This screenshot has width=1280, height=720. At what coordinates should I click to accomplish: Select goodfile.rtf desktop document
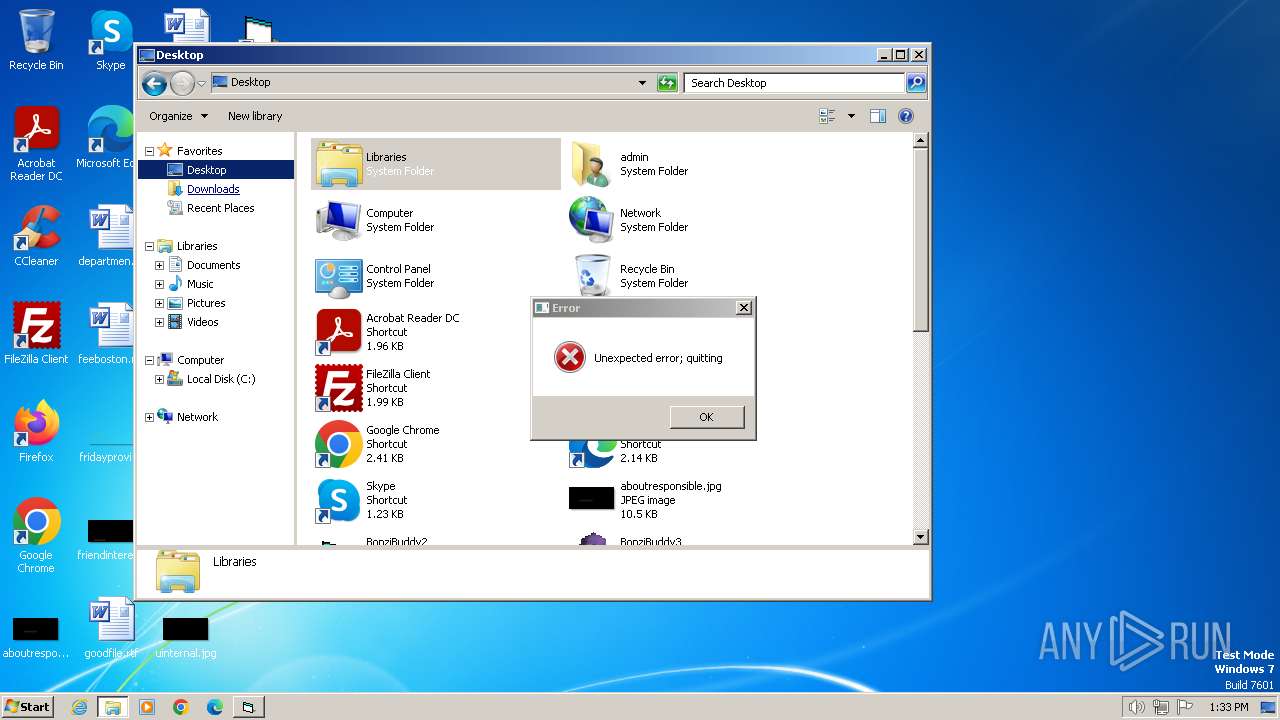[x=111, y=628]
